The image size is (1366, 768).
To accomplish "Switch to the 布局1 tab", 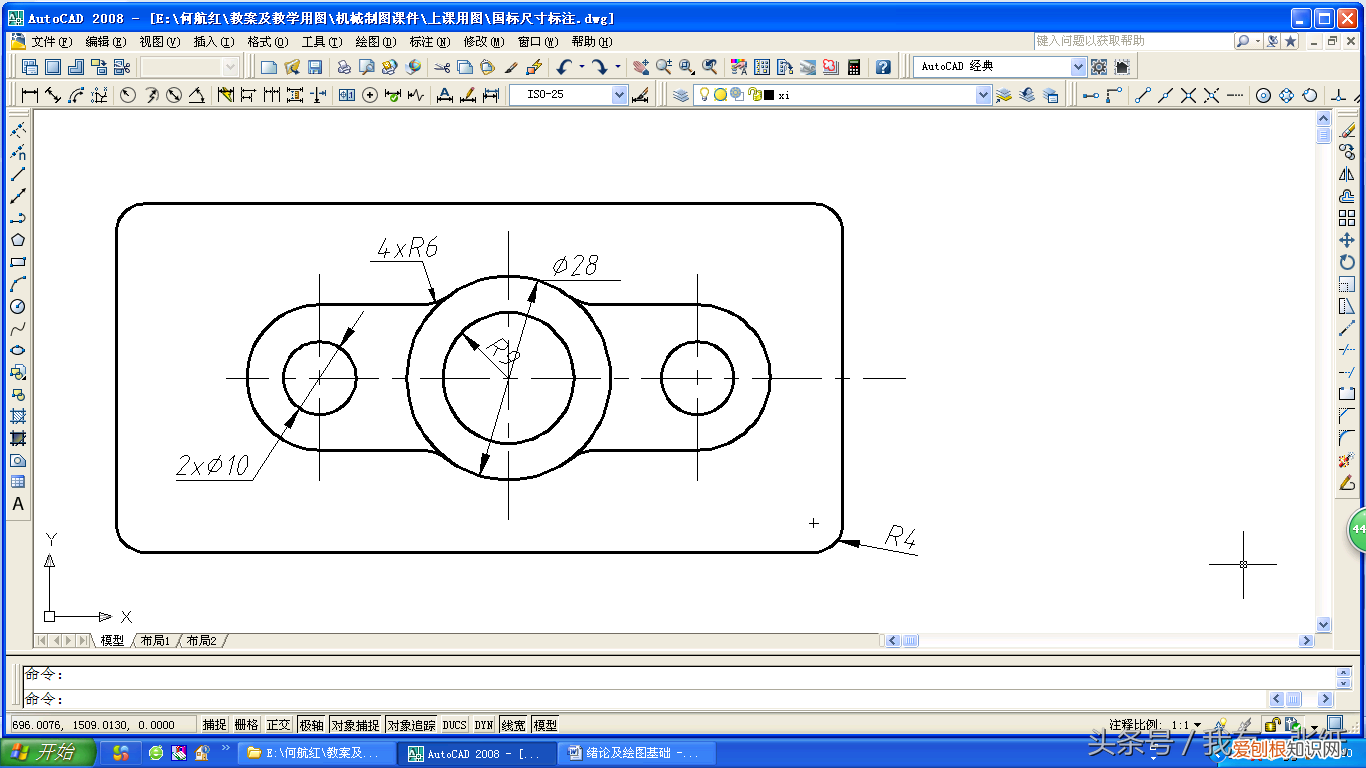I will point(155,640).
